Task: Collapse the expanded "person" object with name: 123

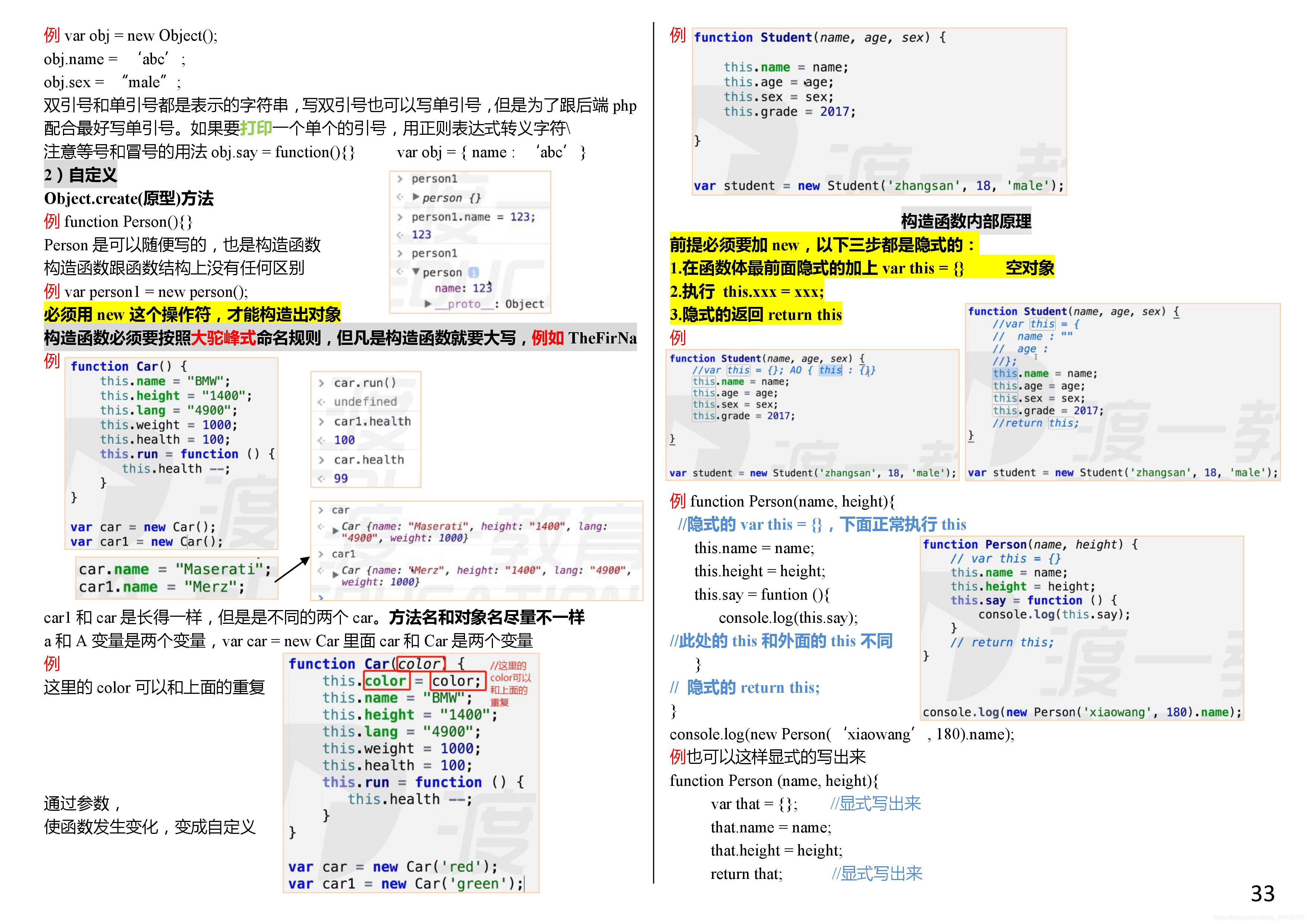Action: (416, 272)
